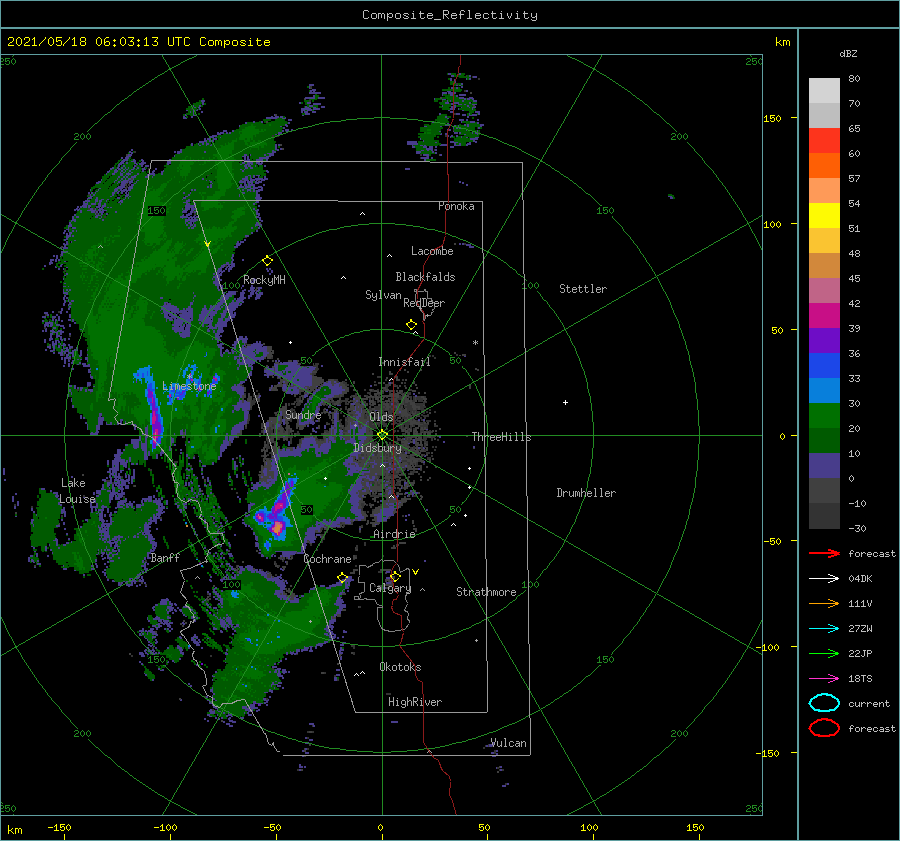Click the HighRiver town label
Viewport: 900px width, 841px height.
pos(415,702)
